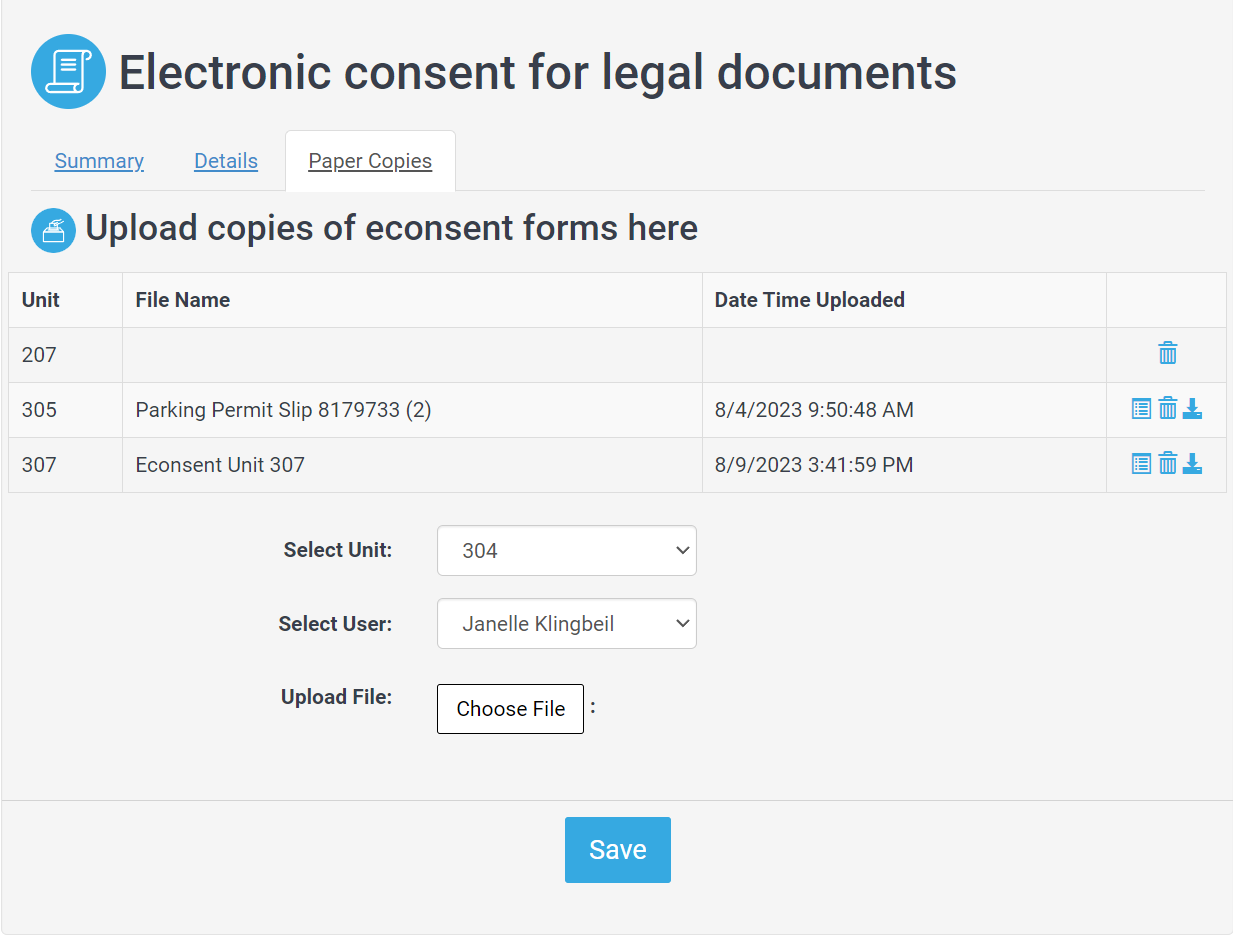Switch to the Details tab
Viewport: 1233px width, 938px height.
point(226,161)
